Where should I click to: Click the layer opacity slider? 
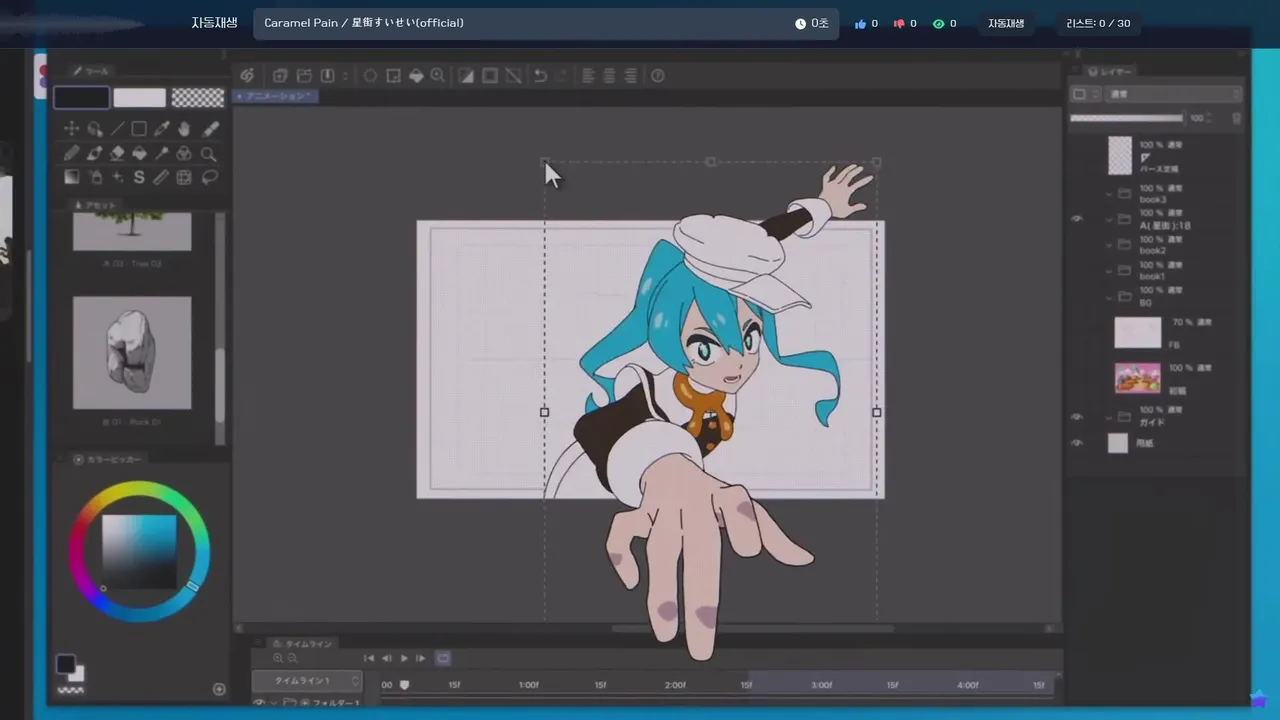point(1126,118)
